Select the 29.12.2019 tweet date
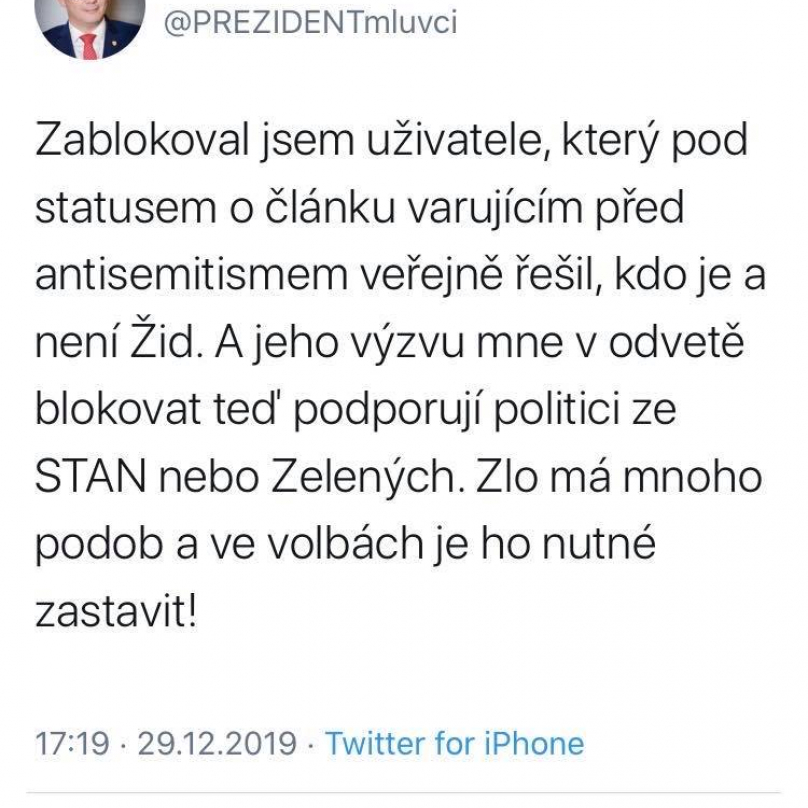 point(217,744)
